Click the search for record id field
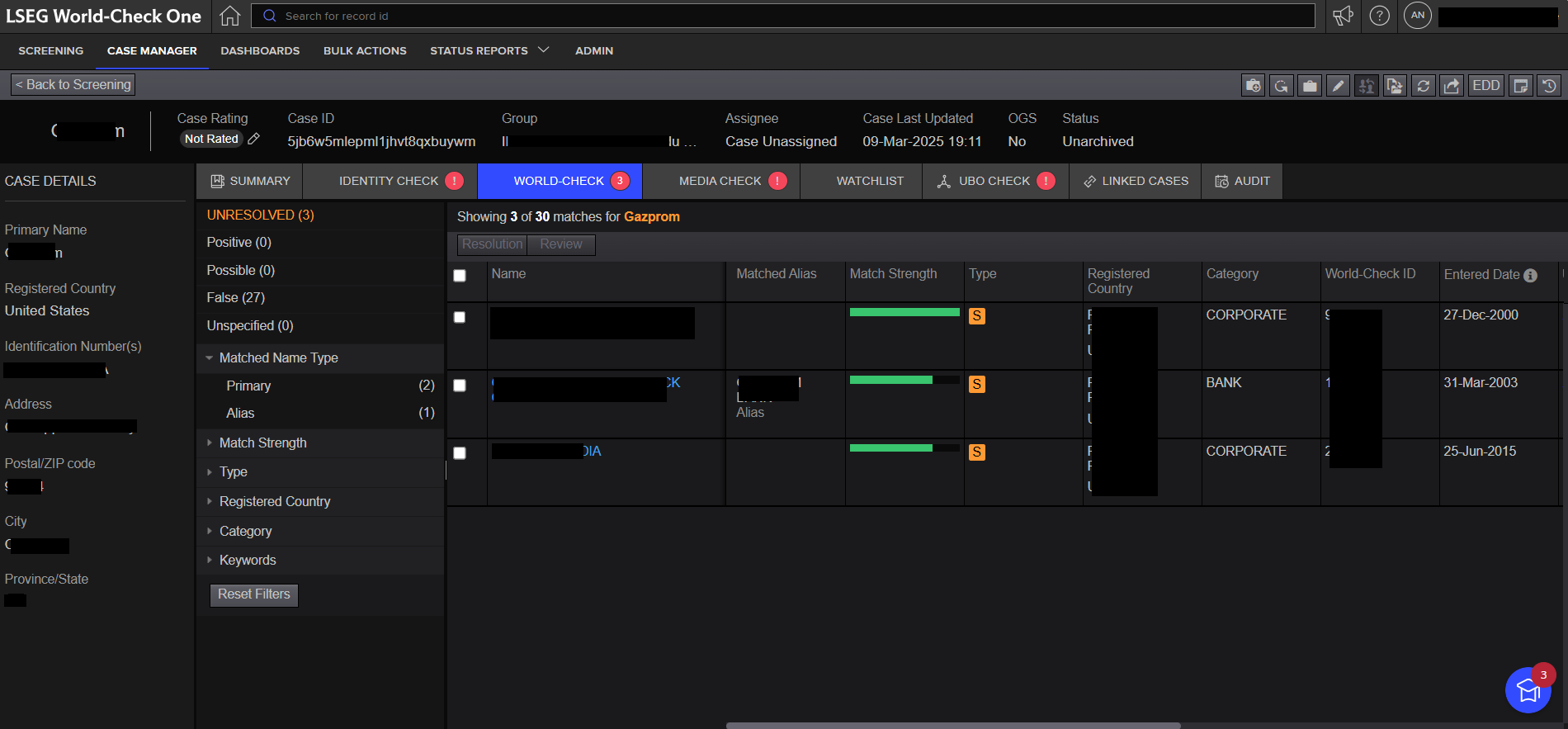1568x729 pixels. [x=782, y=16]
